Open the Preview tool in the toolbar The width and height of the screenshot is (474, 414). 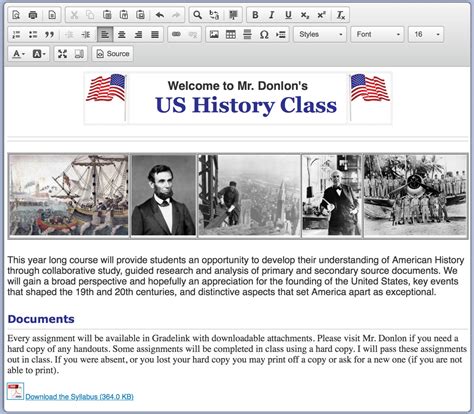click(16, 15)
